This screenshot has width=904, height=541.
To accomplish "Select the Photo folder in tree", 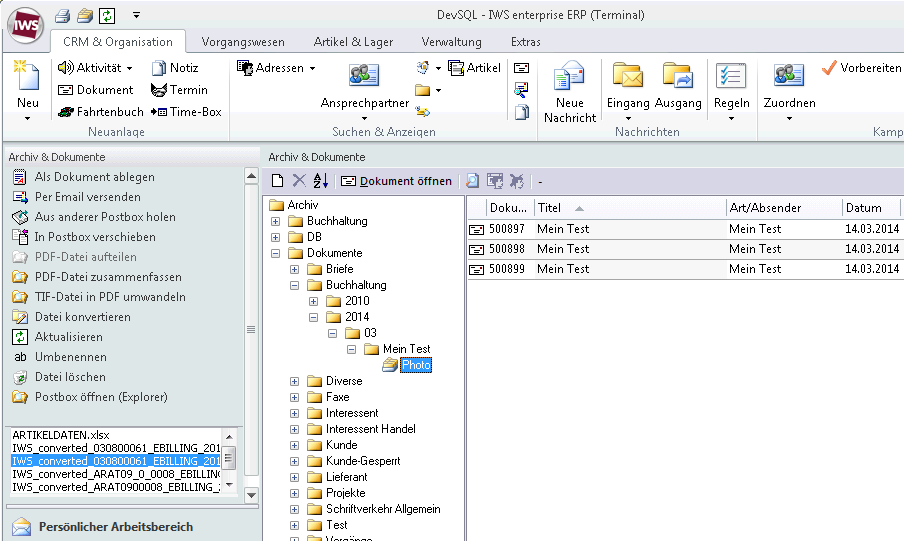I will pyautogui.click(x=416, y=365).
